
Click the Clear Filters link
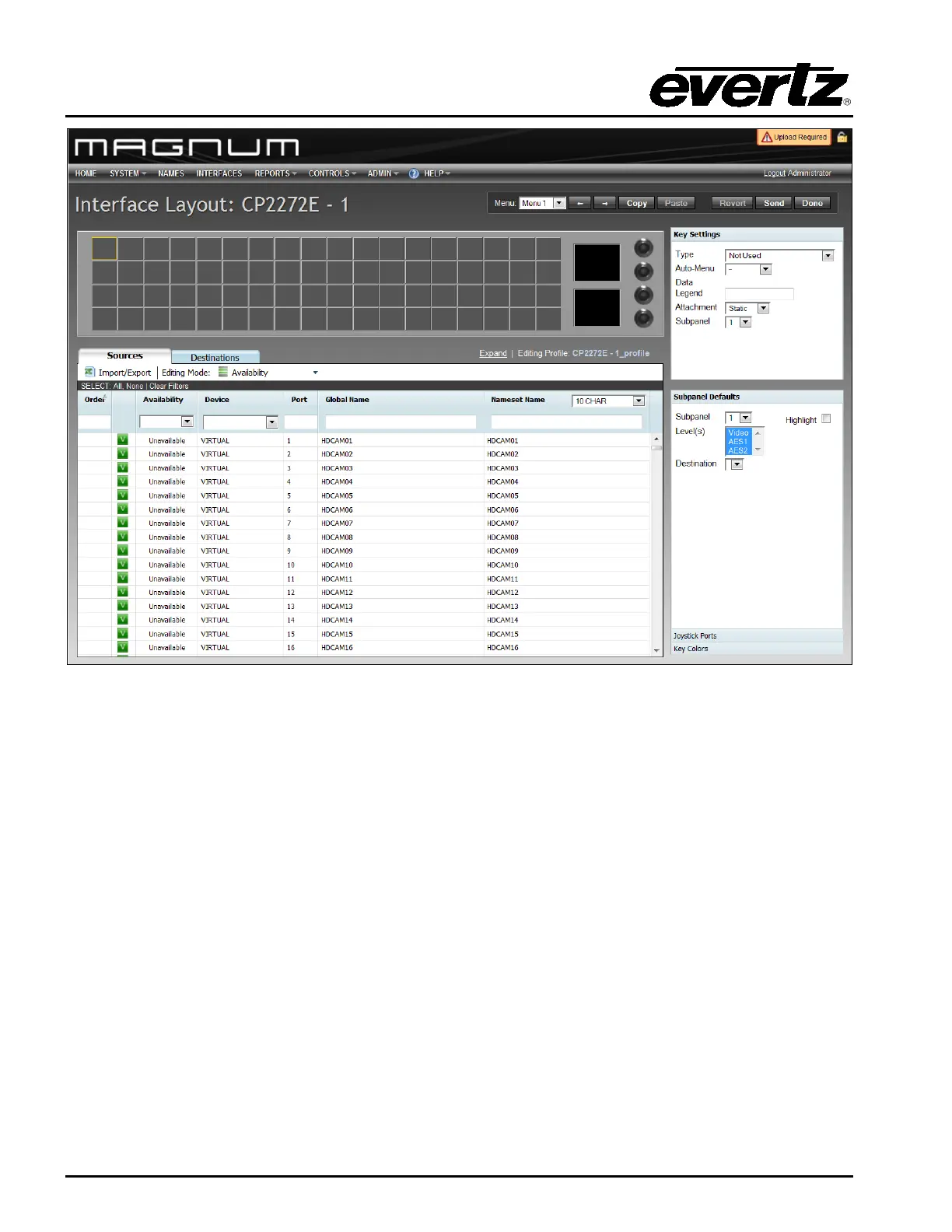coord(169,386)
